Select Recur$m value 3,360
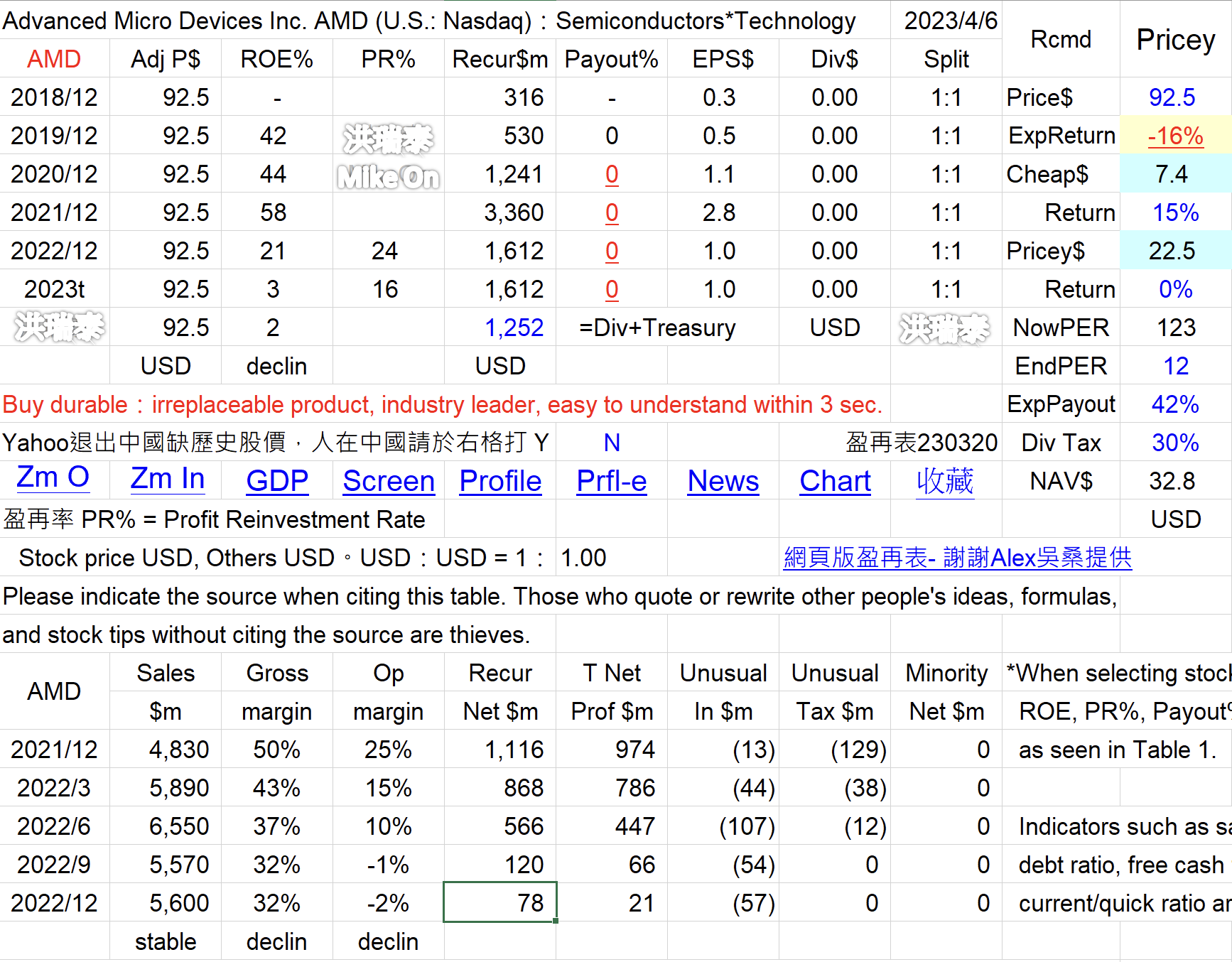The height and width of the screenshot is (962, 1232). point(514,212)
